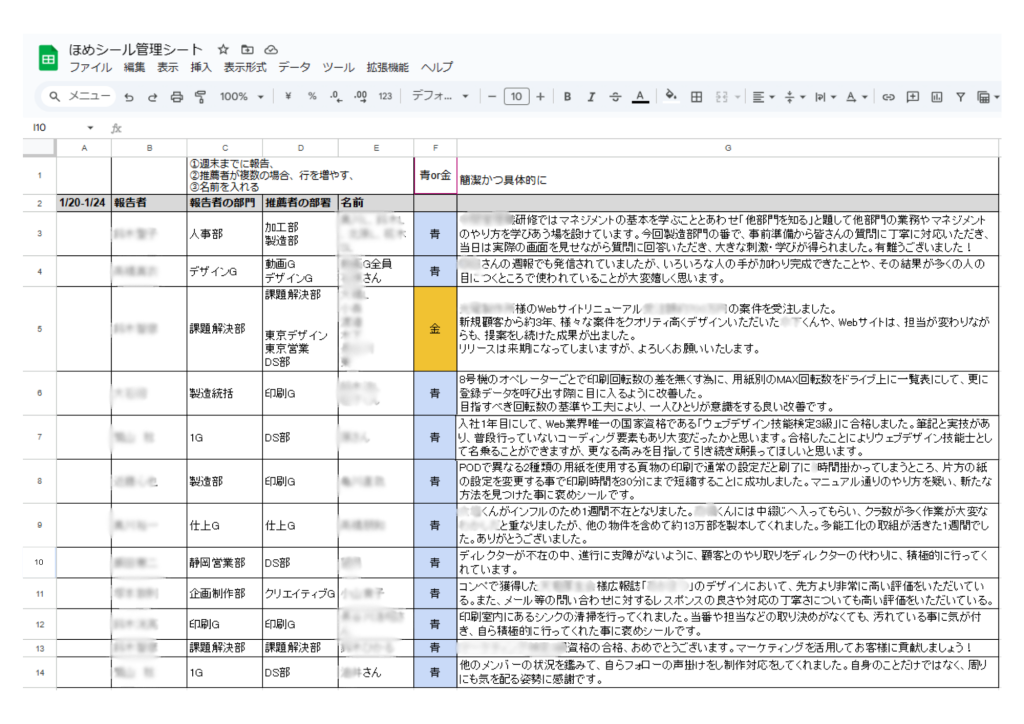Select the 人事部 cell
Viewport: 1024px width, 724px height.
[x=225, y=234]
